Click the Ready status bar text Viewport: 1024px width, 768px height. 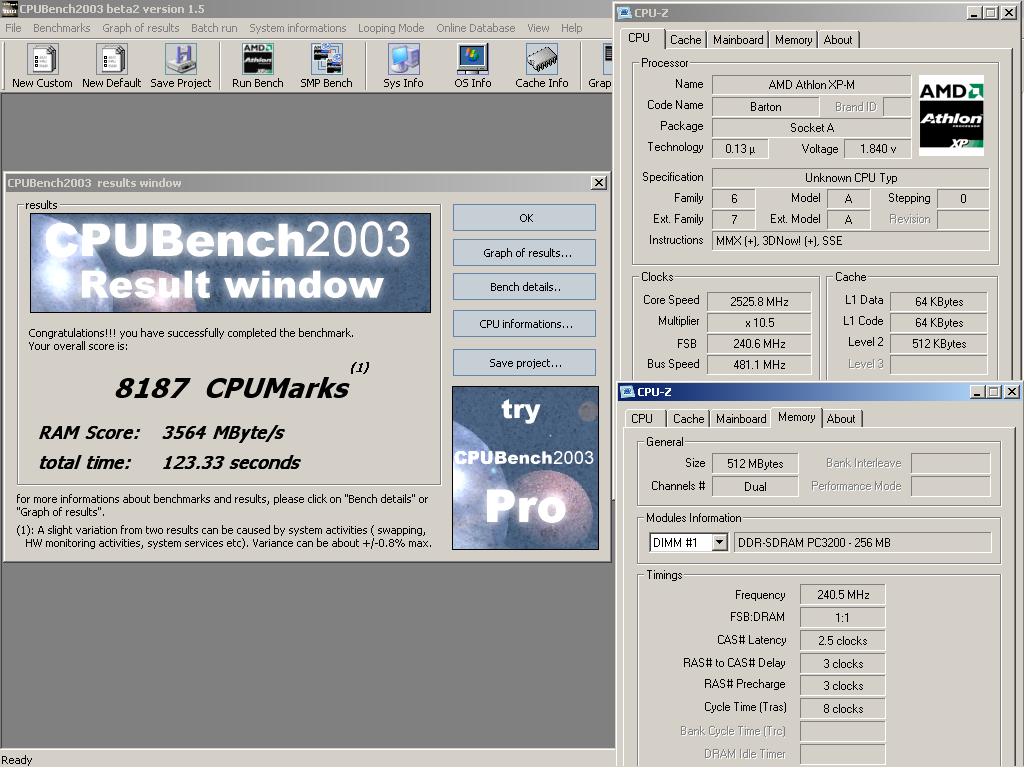tap(16, 760)
